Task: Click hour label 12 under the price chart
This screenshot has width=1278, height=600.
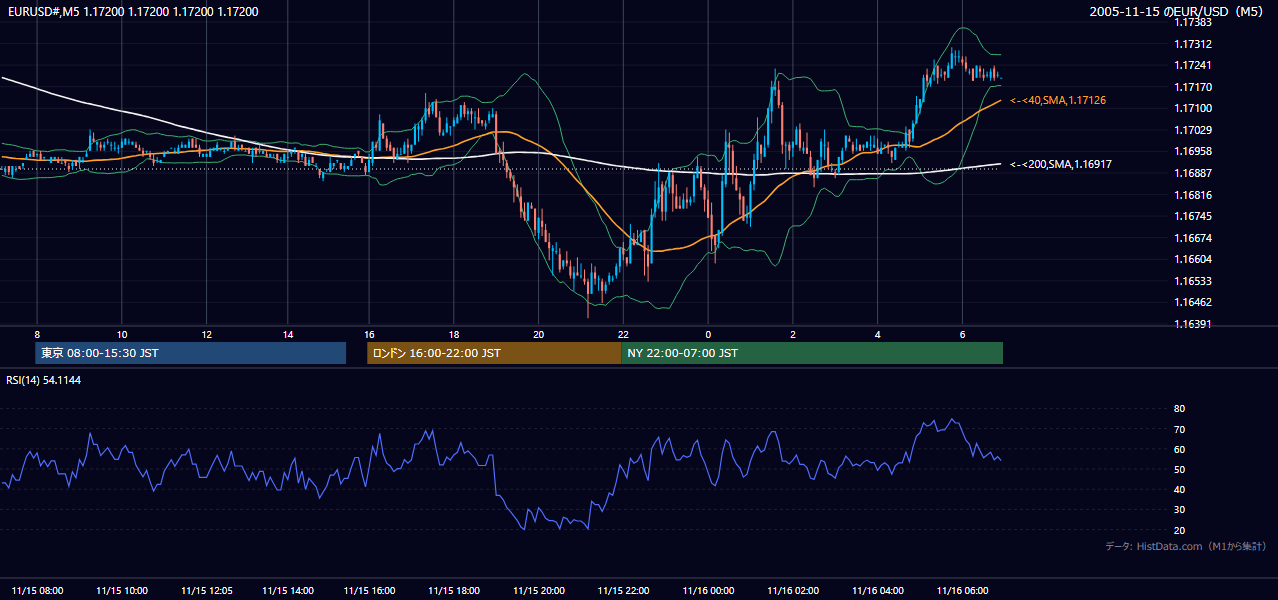Action: pos(206,334)
